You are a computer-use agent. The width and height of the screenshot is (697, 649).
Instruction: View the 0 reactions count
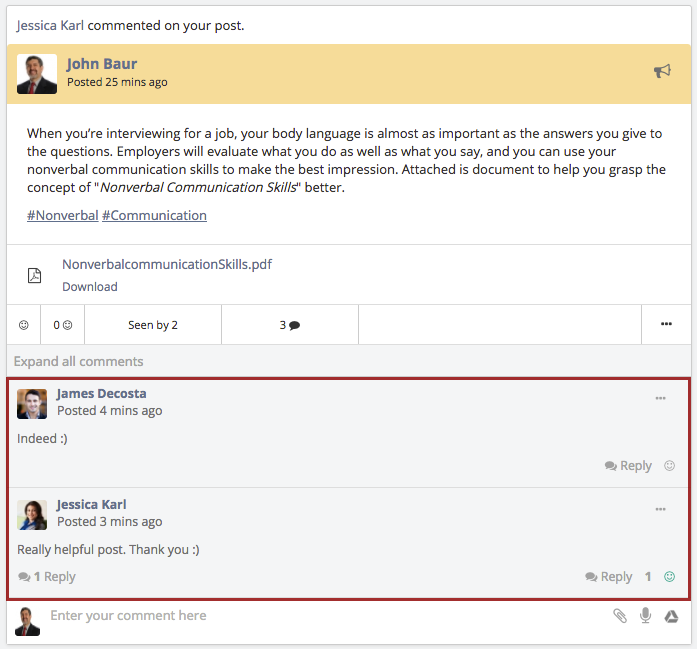coord(63,325)
